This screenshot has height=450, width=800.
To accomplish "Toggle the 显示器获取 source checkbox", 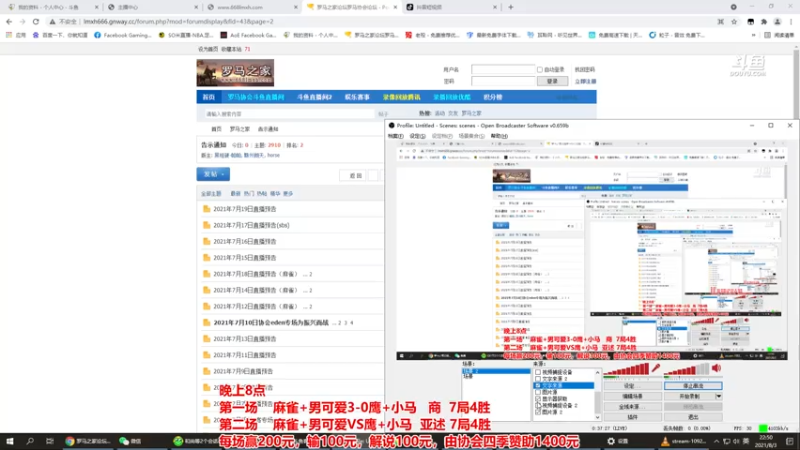I will click(538, 399).
